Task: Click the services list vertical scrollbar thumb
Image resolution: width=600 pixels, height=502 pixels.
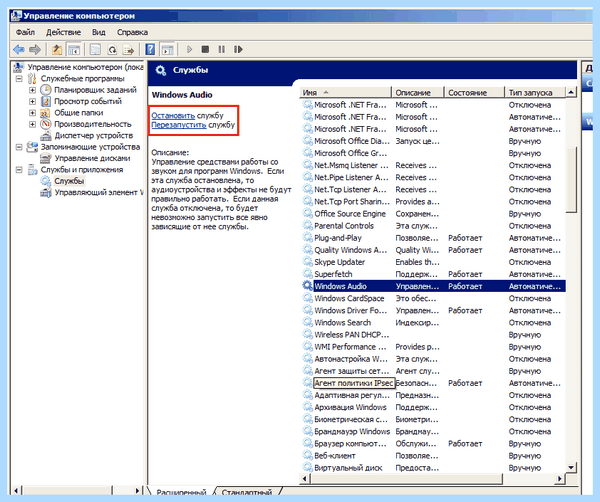Action: 571,179
